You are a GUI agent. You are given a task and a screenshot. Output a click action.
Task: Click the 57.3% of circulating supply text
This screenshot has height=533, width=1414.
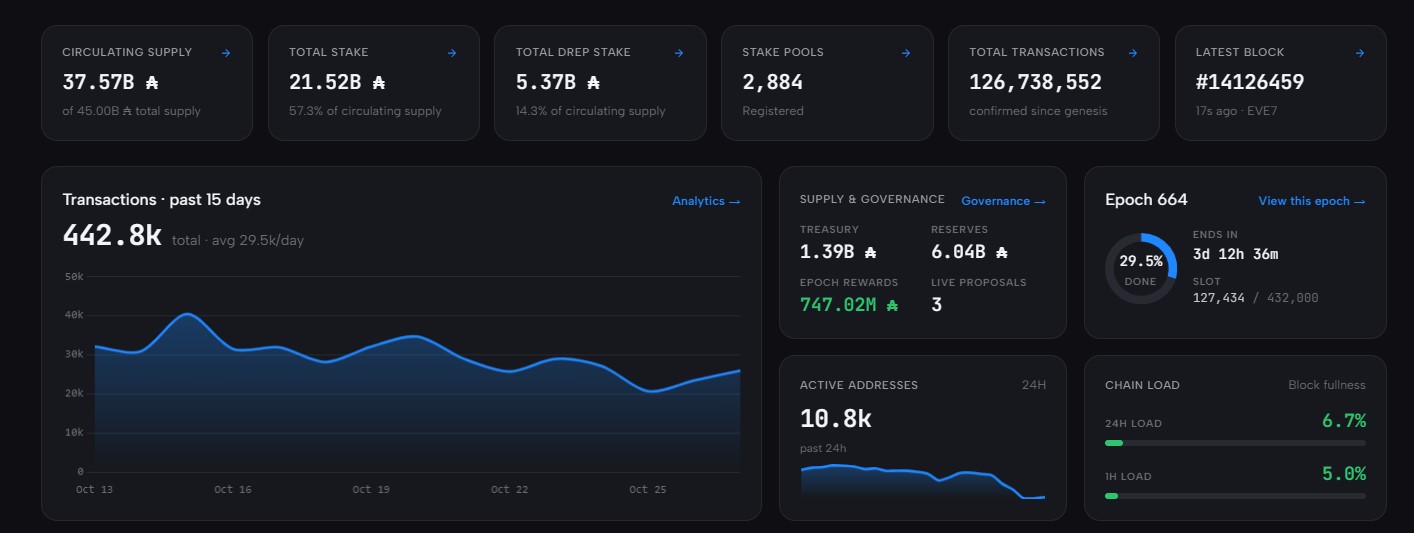[365, 111]
